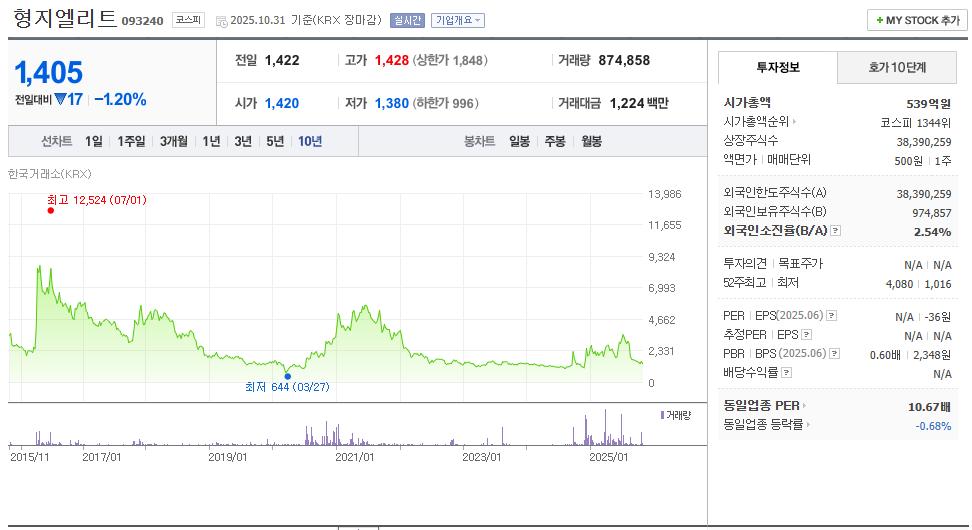
Task: Click help icon next to PBR BPS(2025.06)
Action: pos(835,353)
